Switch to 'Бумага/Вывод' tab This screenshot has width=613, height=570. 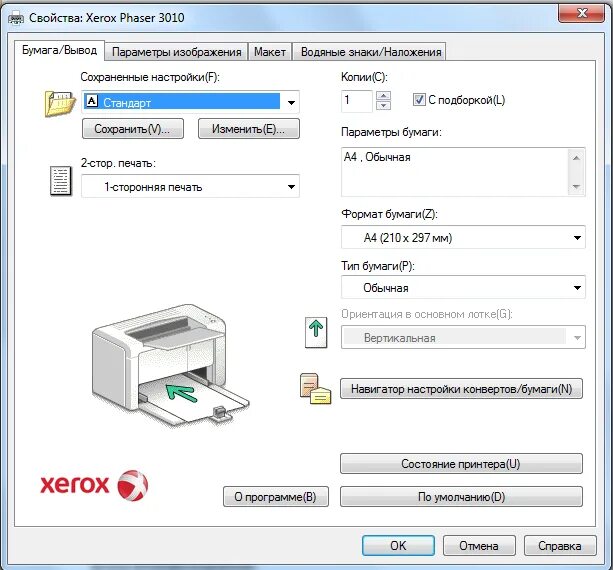point(59,50)
